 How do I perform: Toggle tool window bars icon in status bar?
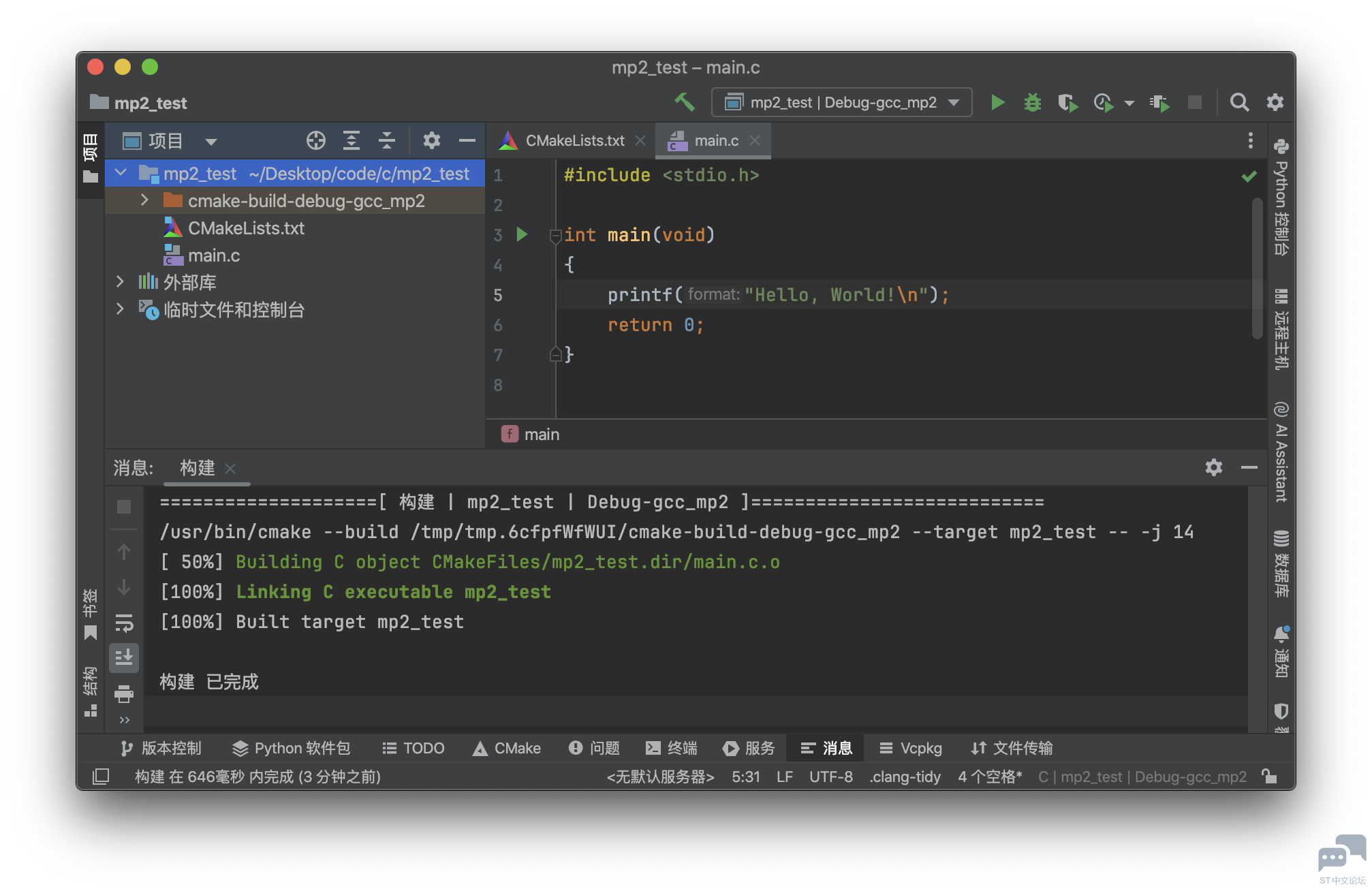[x=101, y=776]
